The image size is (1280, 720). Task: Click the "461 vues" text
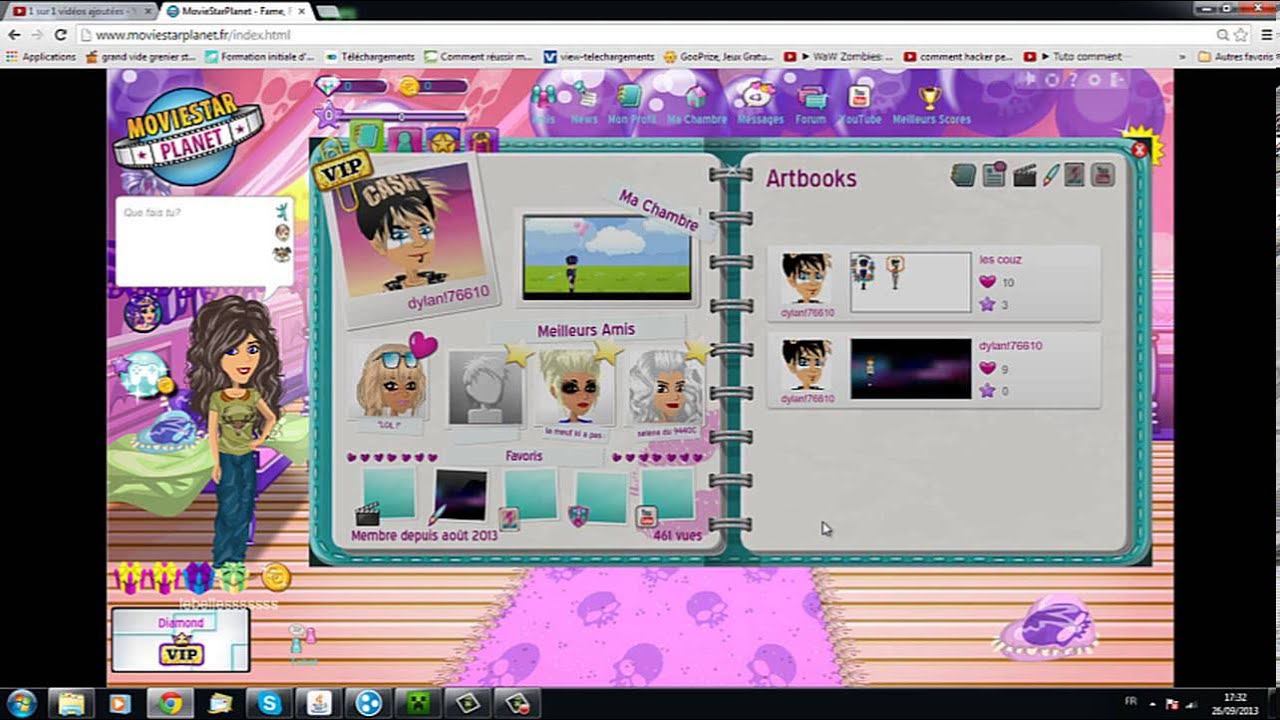click(677, 536)
